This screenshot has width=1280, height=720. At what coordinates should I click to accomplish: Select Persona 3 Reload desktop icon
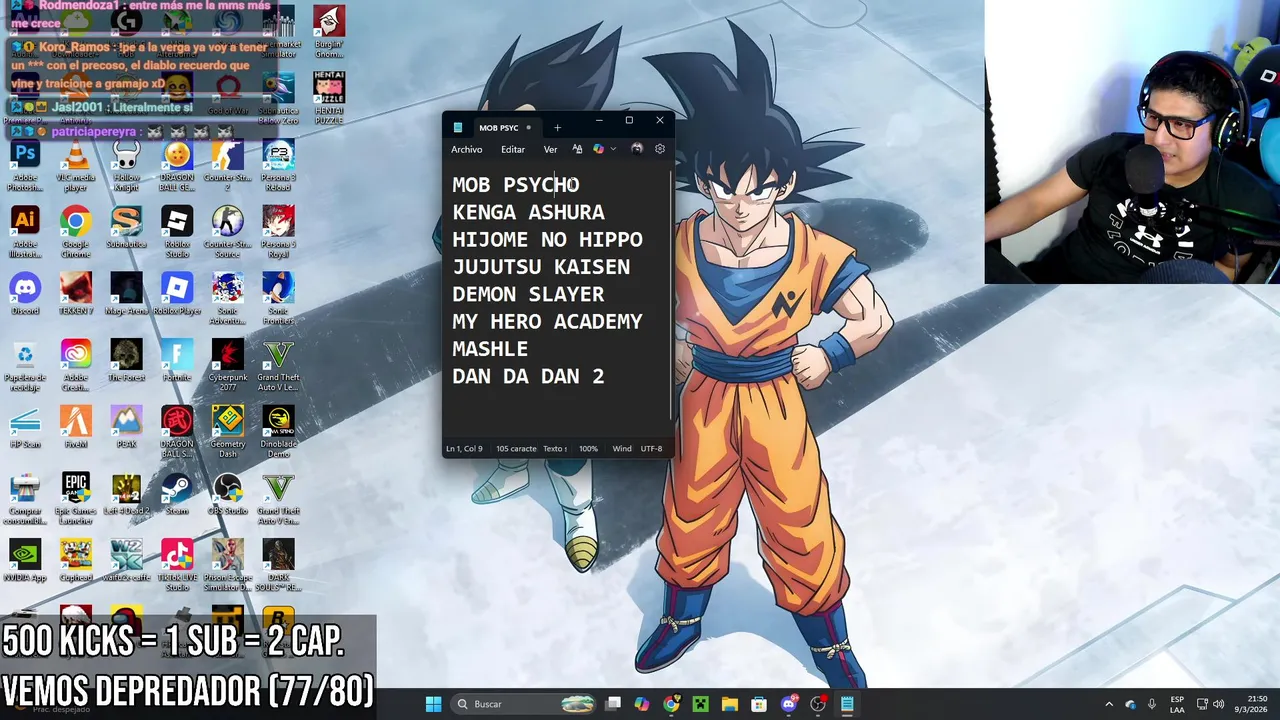point(278,166)
